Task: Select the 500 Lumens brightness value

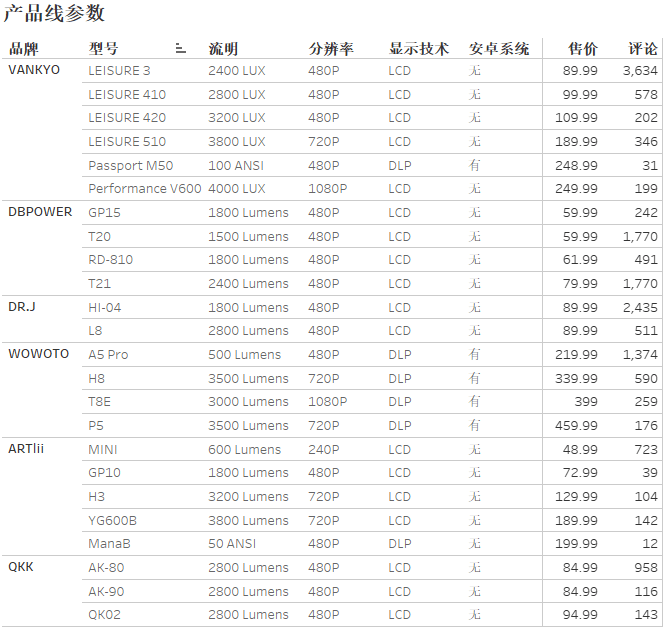Action: click(244, 354)
